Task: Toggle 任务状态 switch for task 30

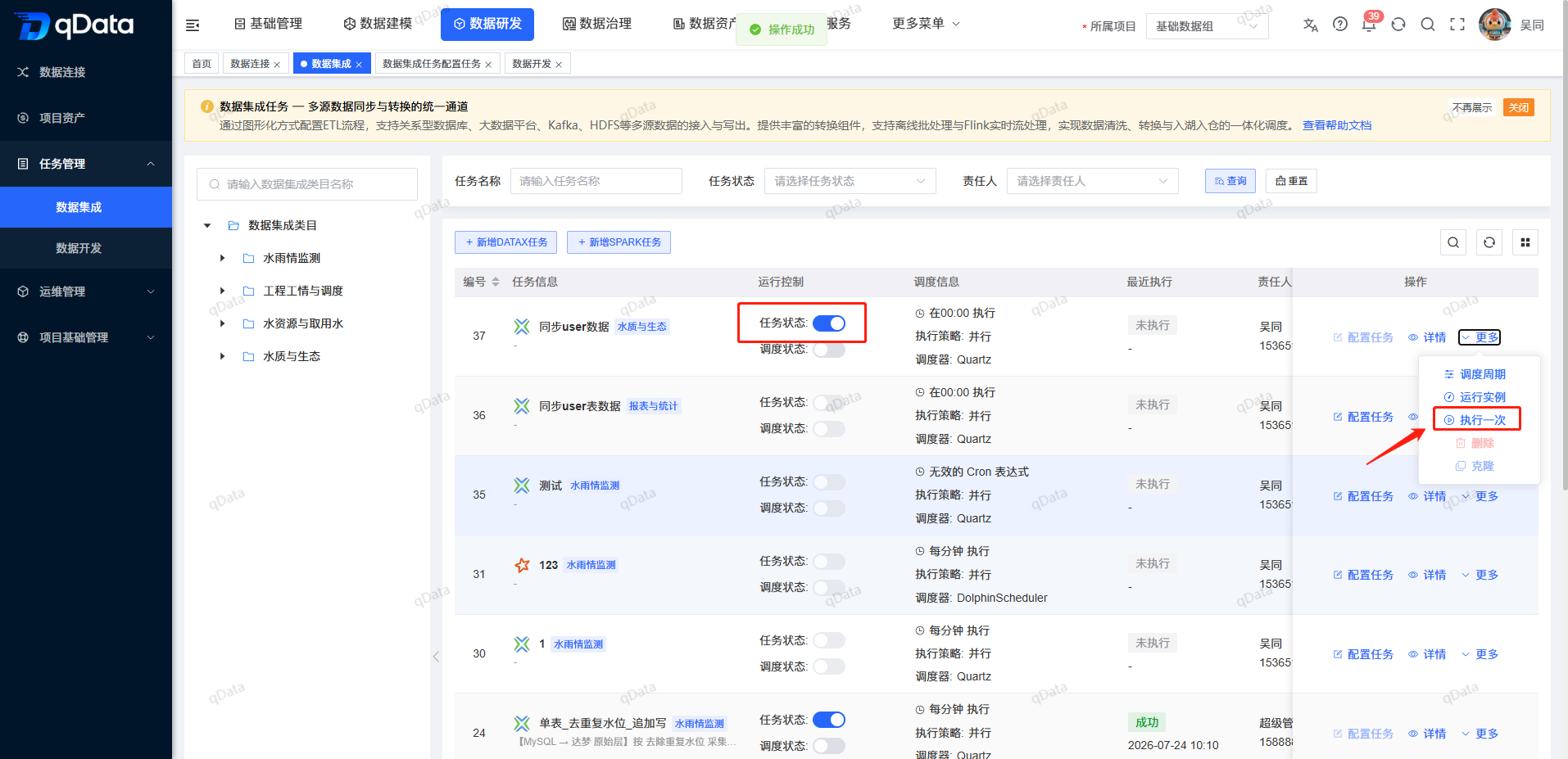Action: click(829, 640)
